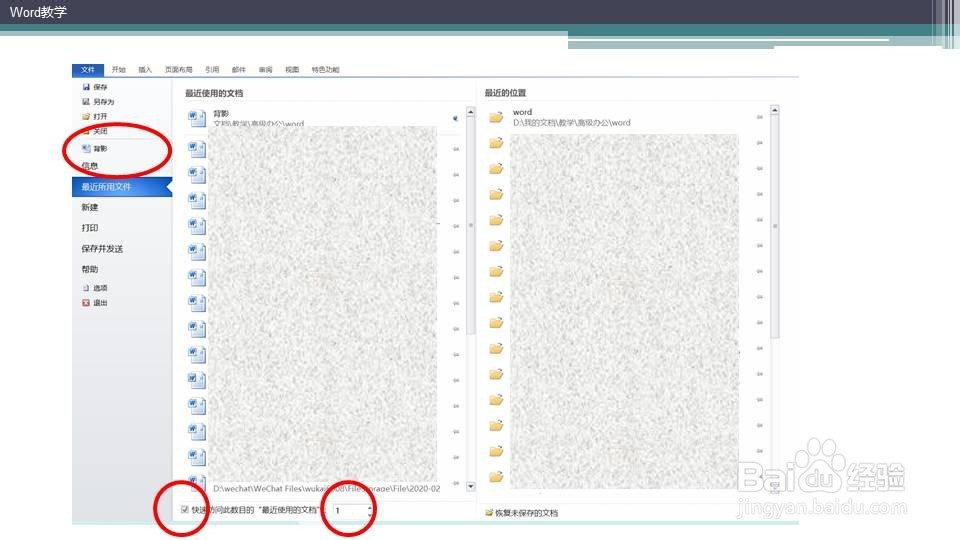Choose 另存为 (Save As)
The width and height of the screenshot is (960, 540).
tap(98, 102)
